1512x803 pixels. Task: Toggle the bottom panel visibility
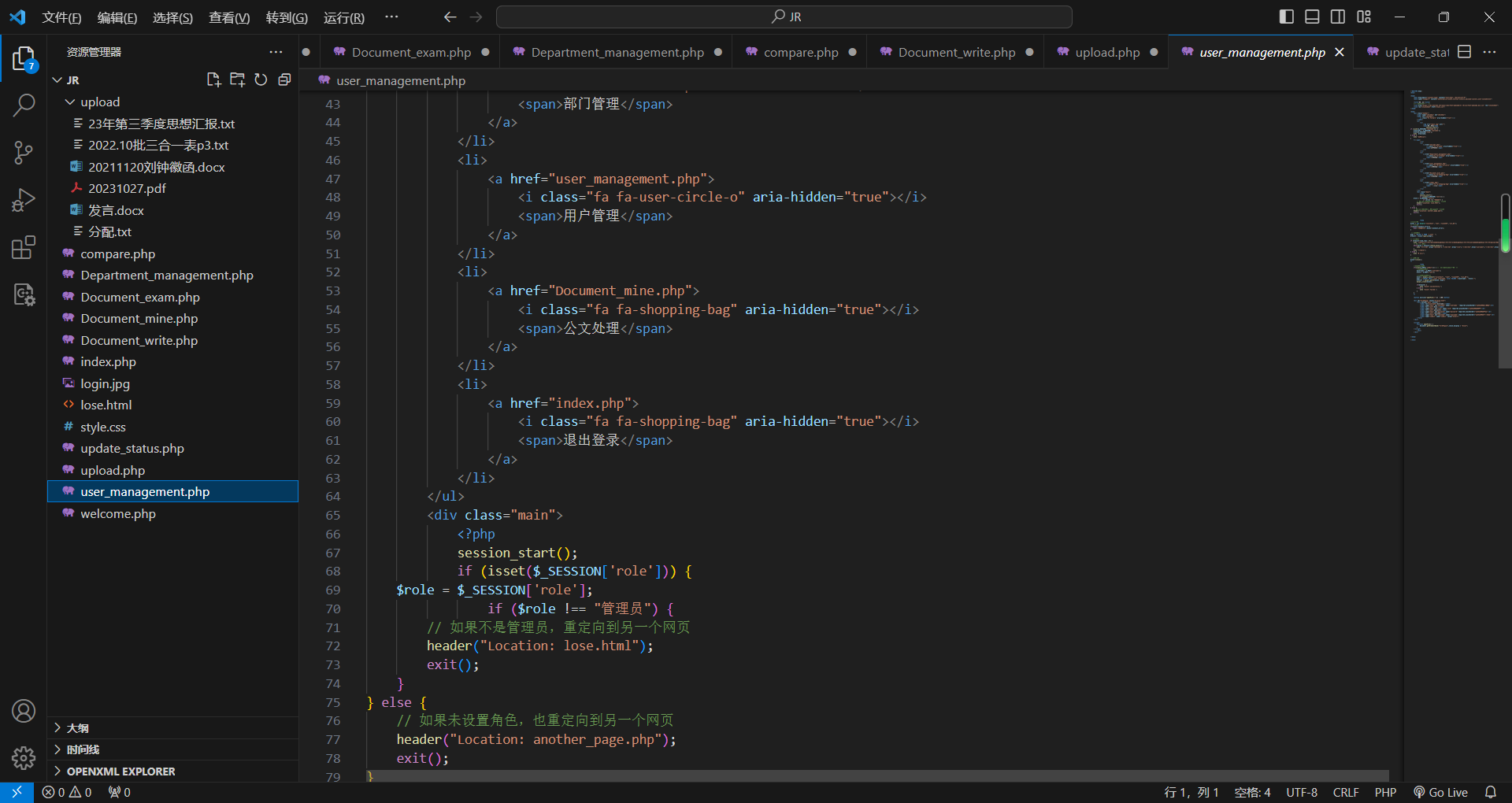click(1312, 17)
